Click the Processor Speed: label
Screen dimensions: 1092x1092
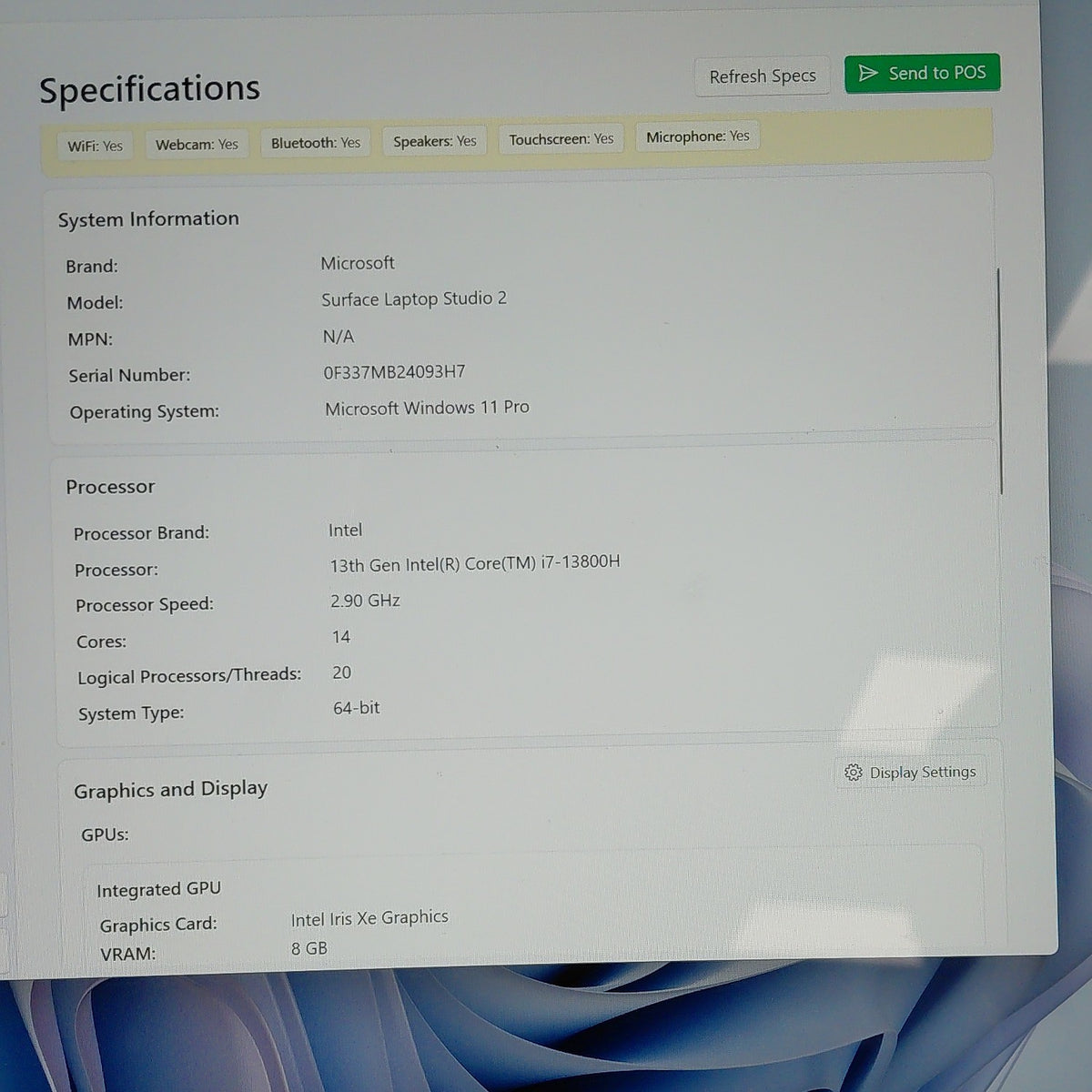144,605
